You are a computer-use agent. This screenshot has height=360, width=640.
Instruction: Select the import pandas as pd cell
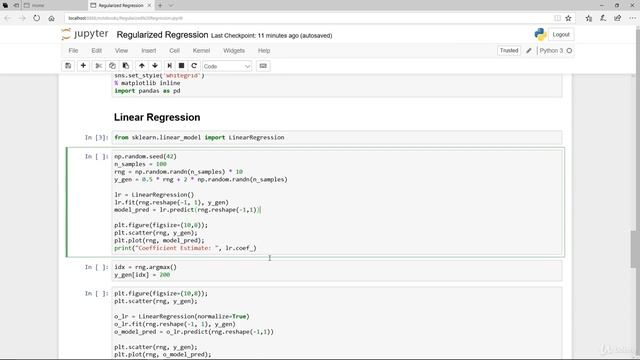tap(337, 85)
